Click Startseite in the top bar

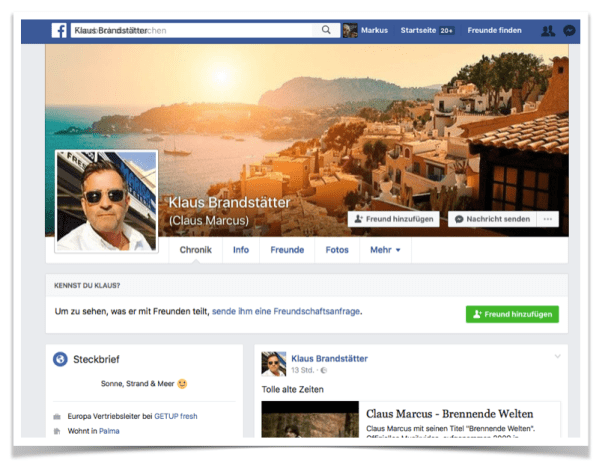click(x=418, y=30)
